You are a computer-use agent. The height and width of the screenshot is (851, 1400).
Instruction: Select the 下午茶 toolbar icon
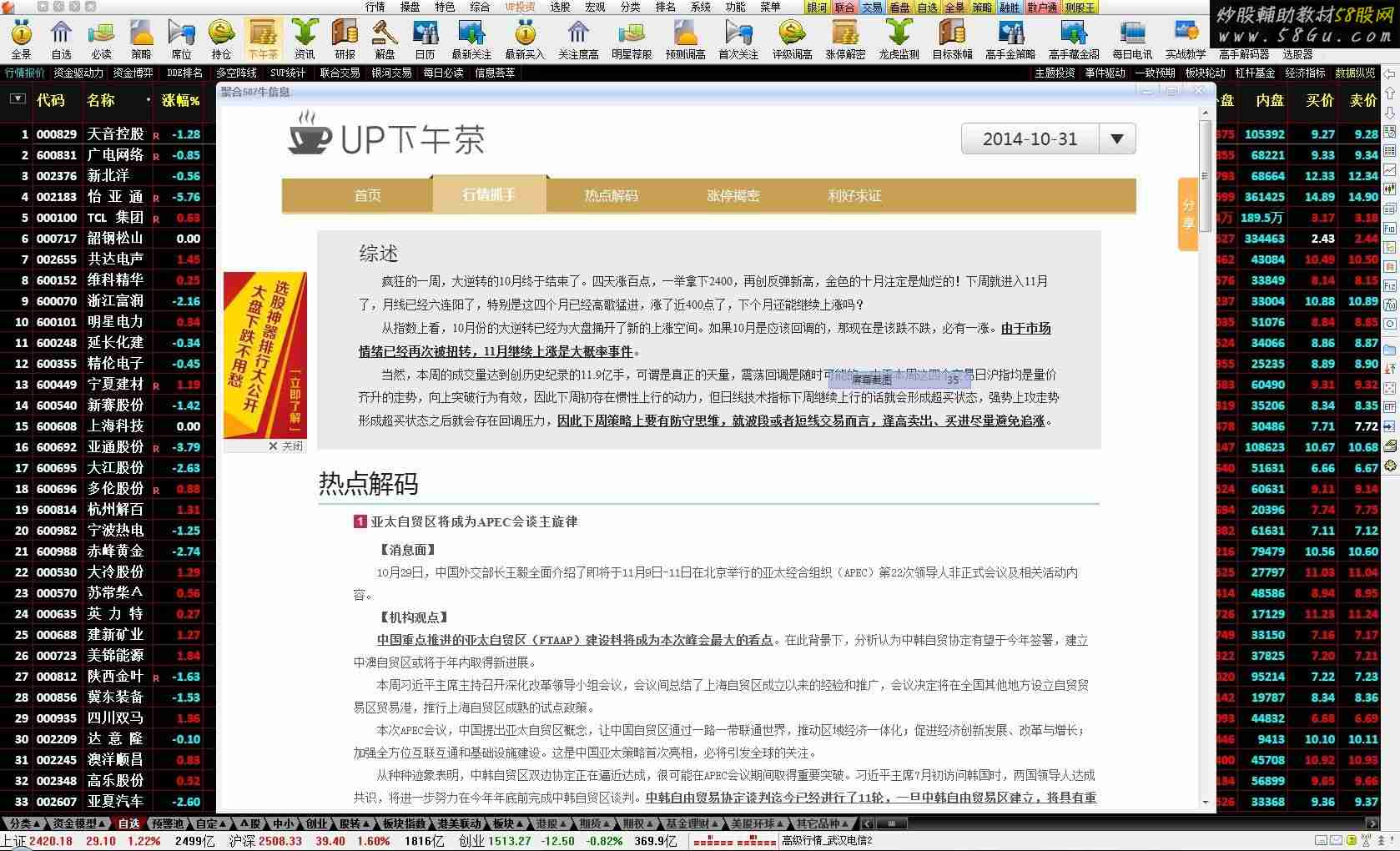point(263,39)
